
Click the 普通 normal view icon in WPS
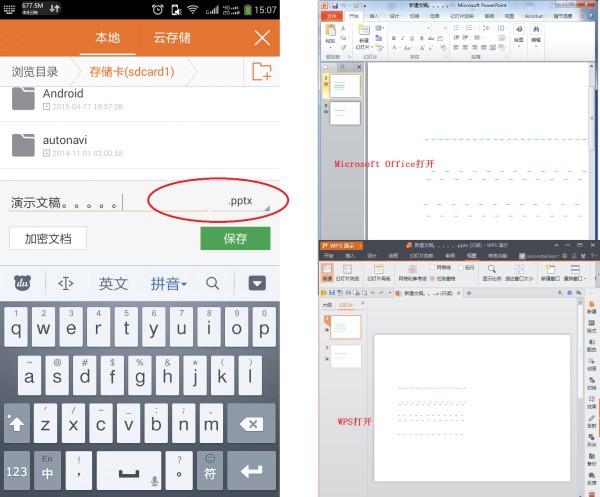(327, 273)
